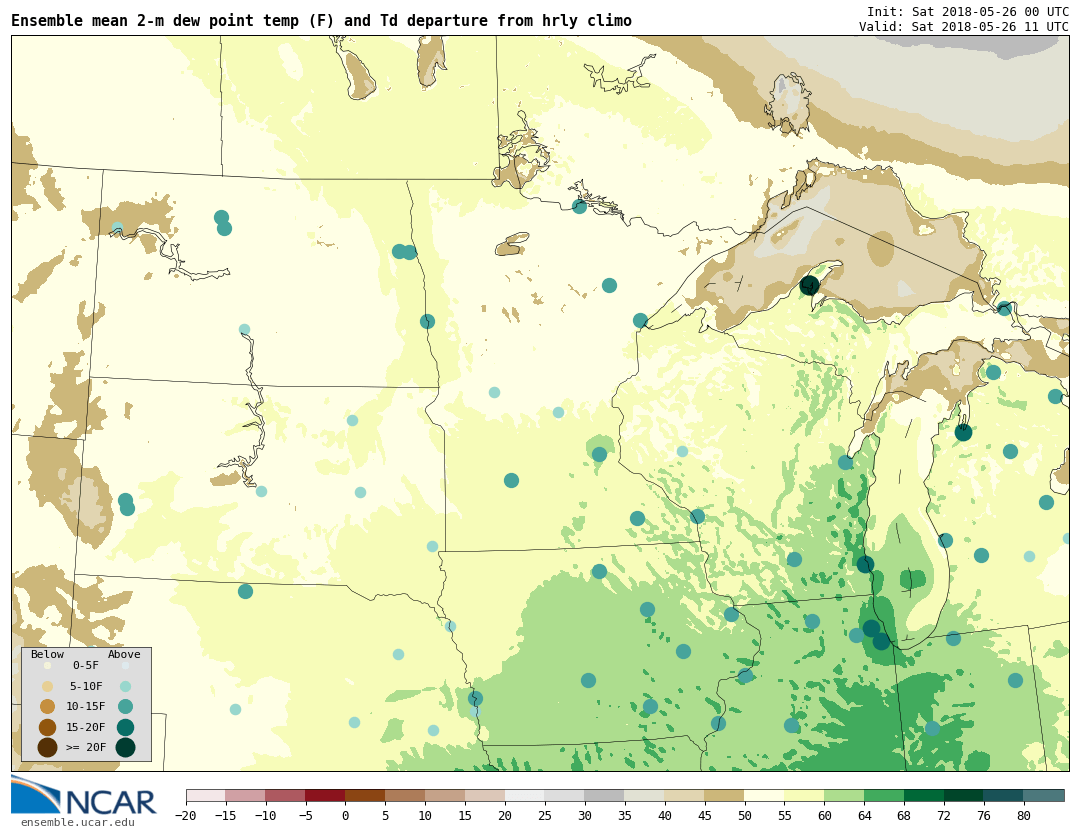Click the '10-15F' legend label
The image size is (1080, 834).
[86, 707]
